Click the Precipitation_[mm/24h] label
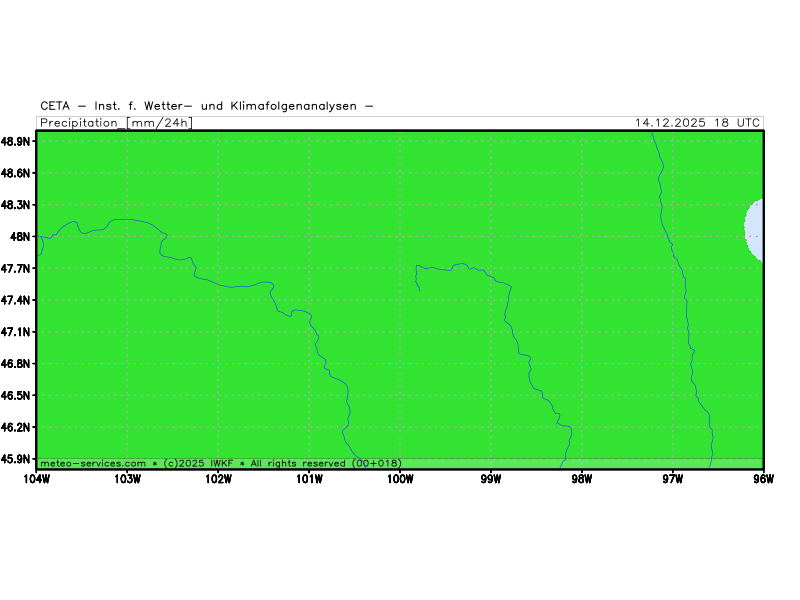Screen dimensions: 800x600 click(115, 123)
